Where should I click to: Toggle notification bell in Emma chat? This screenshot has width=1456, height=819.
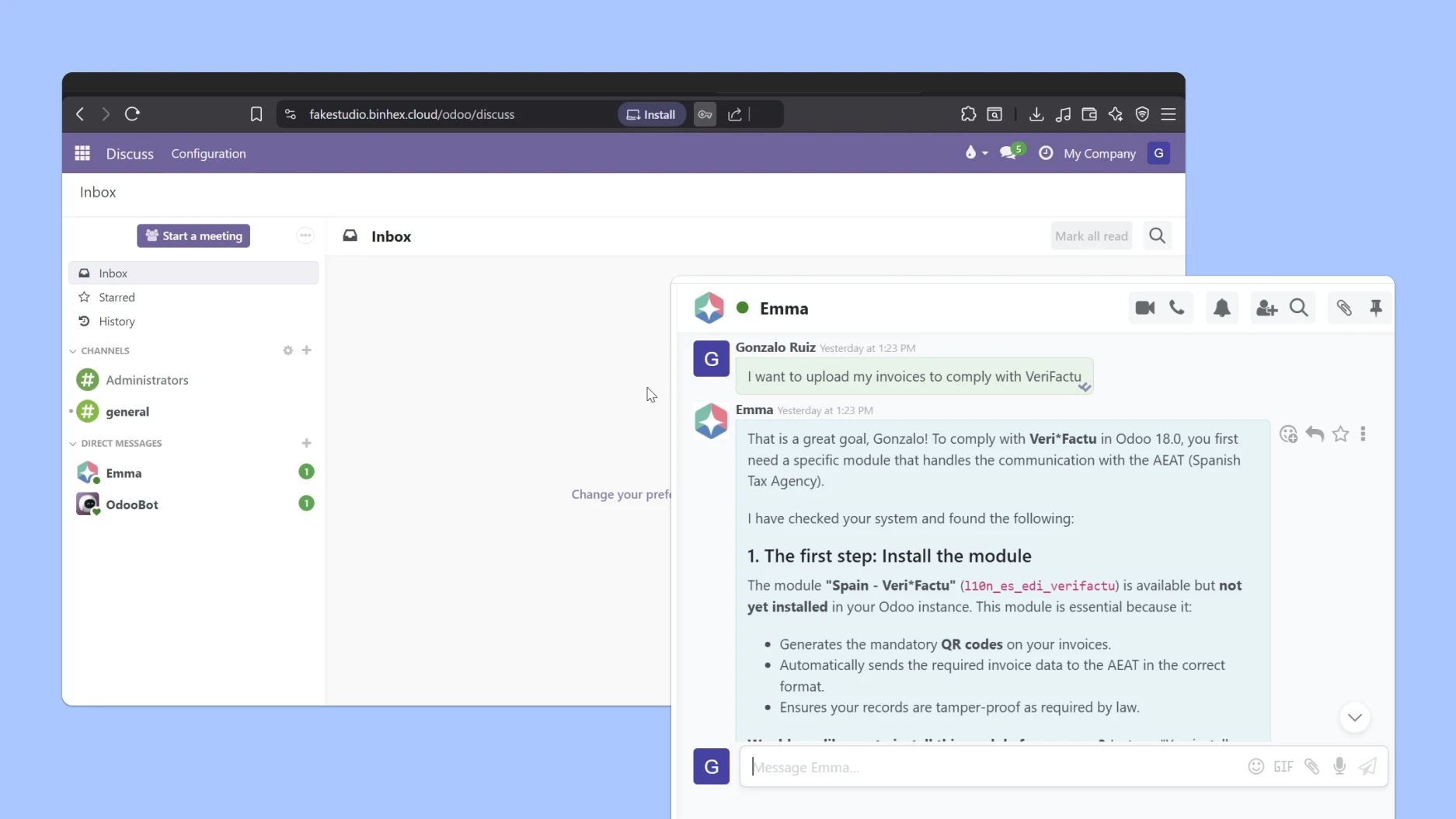(x=1222, y=308)
